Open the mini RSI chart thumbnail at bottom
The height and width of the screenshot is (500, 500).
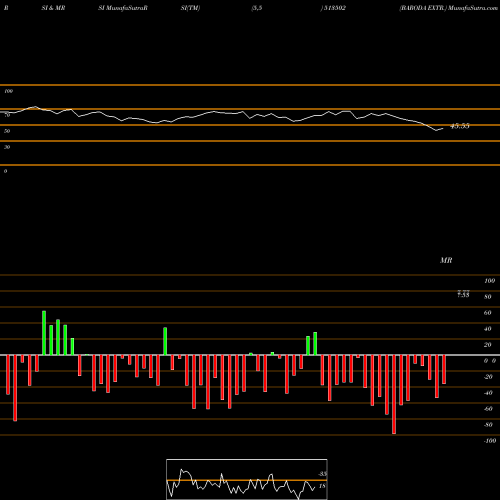click(x=247, y=479)
